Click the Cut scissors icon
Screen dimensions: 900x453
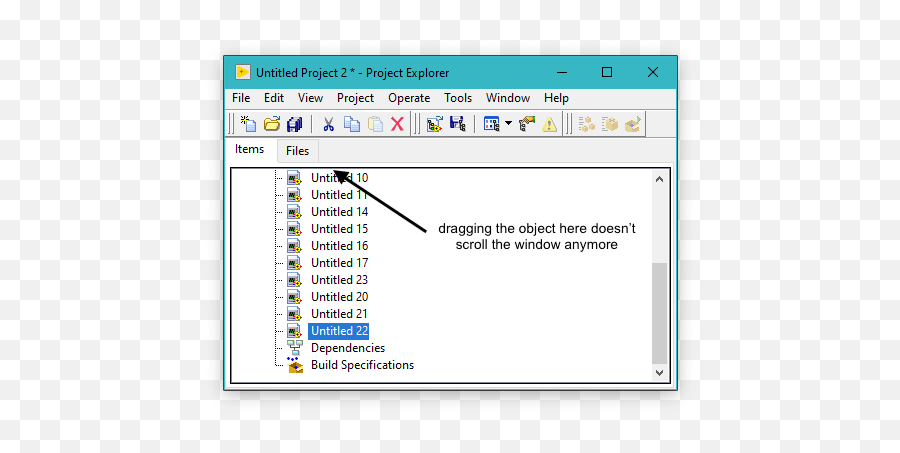[328, 123]
